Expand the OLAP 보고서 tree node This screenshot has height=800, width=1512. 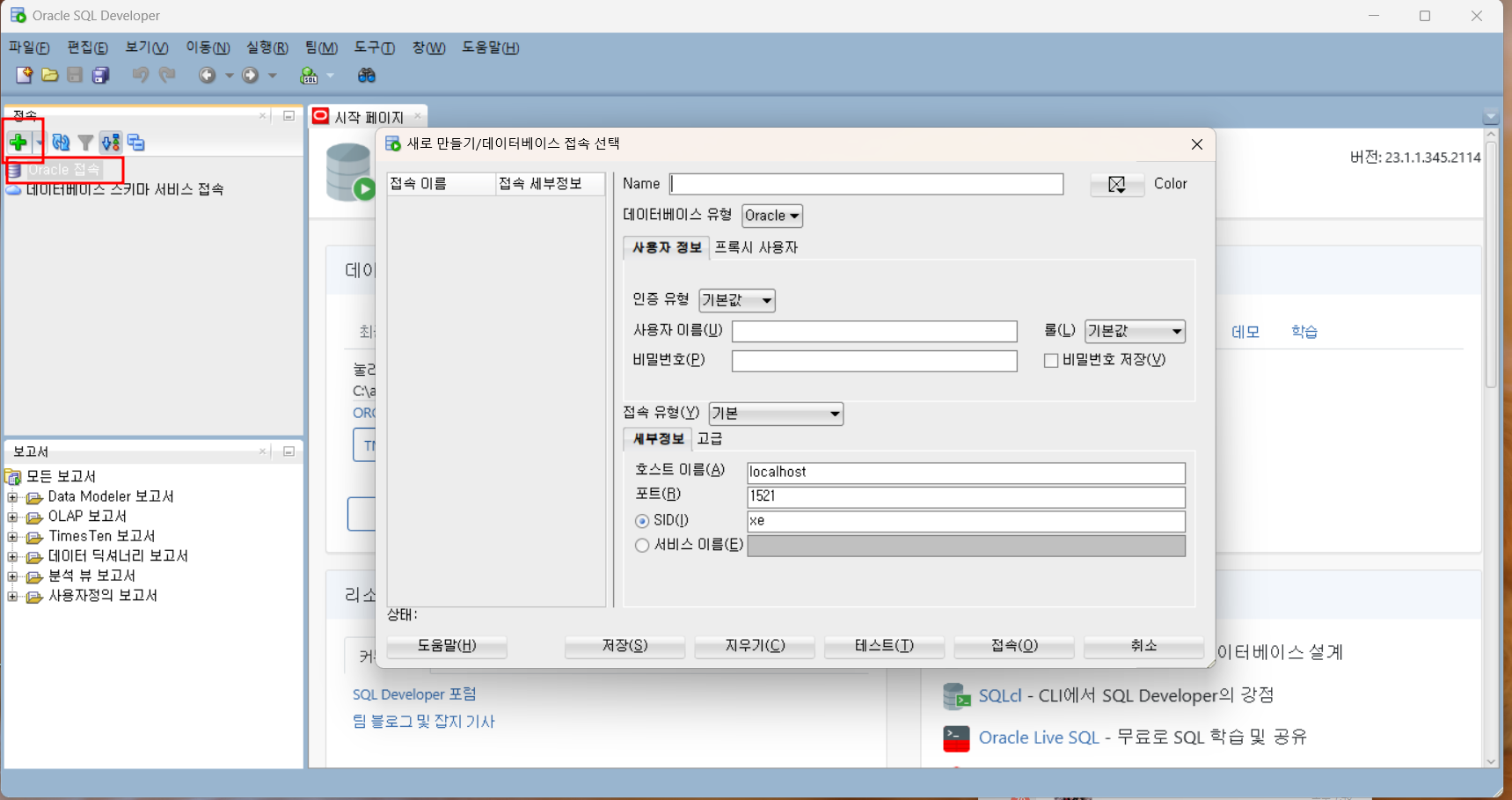(12, 517)
